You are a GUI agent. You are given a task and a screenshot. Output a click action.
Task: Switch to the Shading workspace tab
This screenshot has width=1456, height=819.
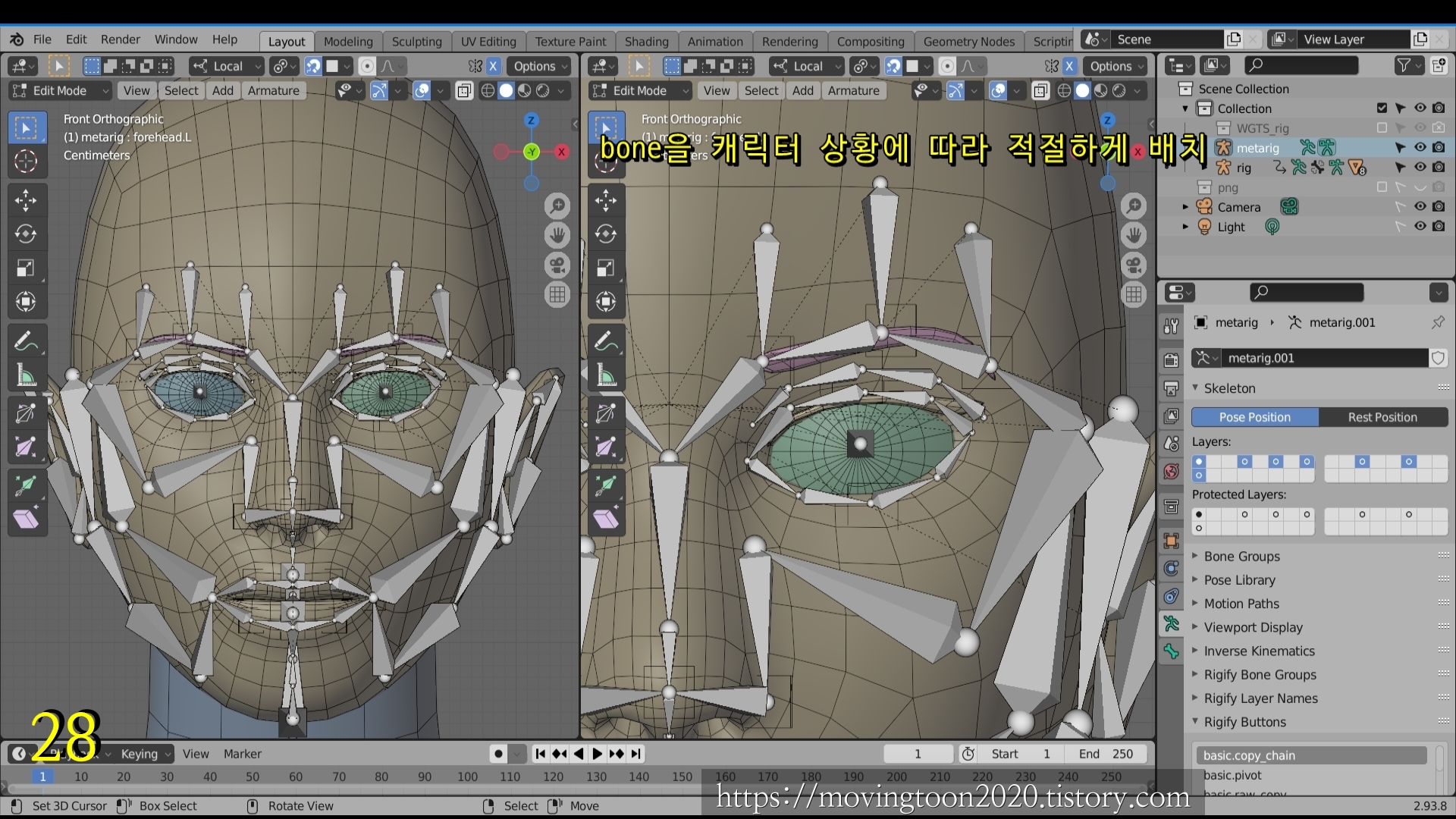point(646,42)
